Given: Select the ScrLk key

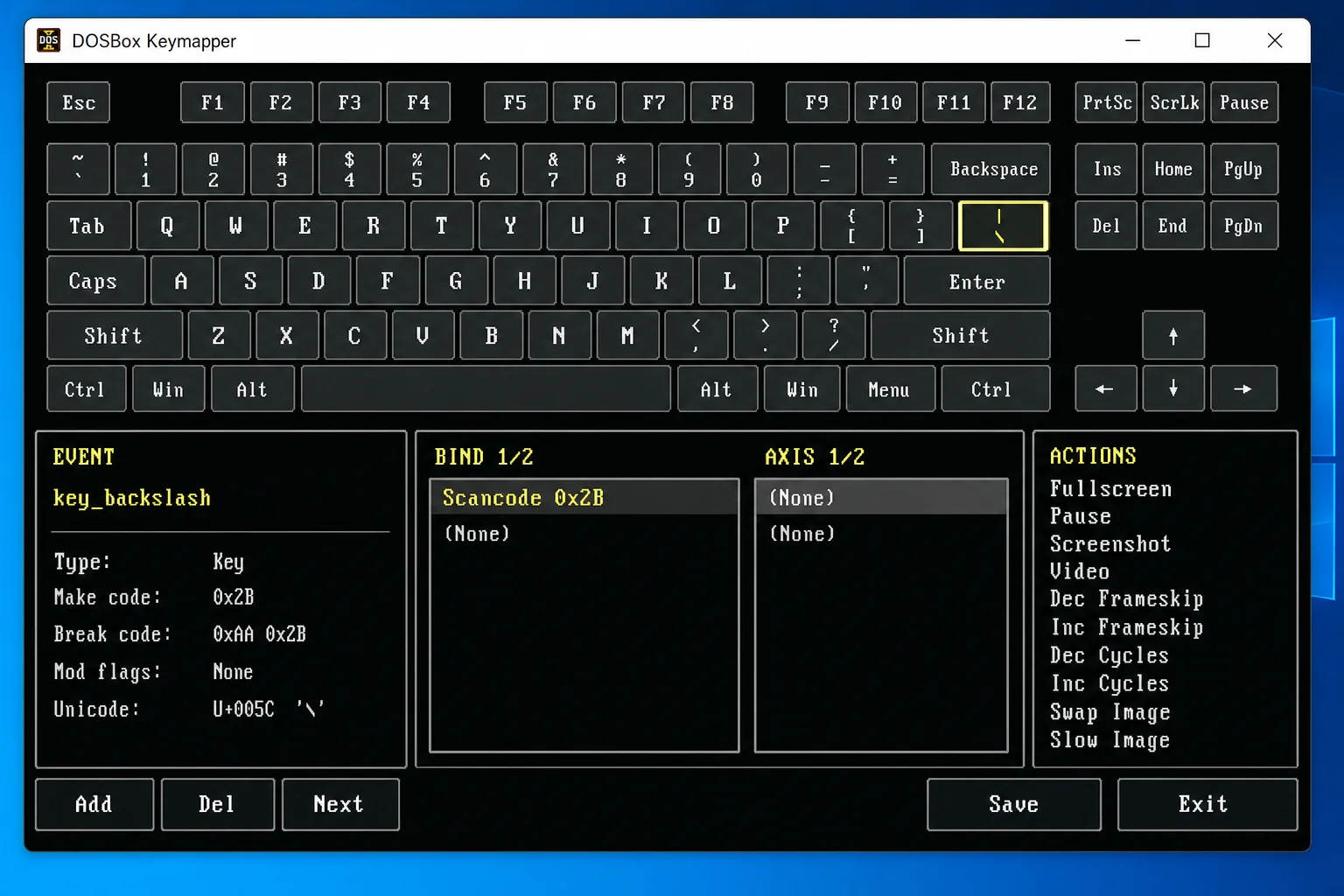Looking at the screenshot, I should pyautogui.click(x=1173, y=102).
